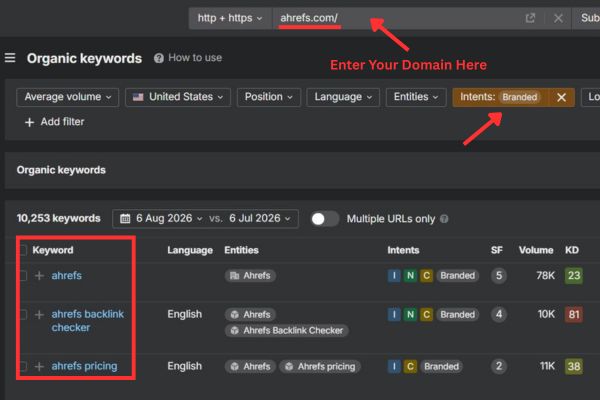600x400 pixels.
Task: Toggle the Multiple URLs only switch
Action: click(324, 219)
